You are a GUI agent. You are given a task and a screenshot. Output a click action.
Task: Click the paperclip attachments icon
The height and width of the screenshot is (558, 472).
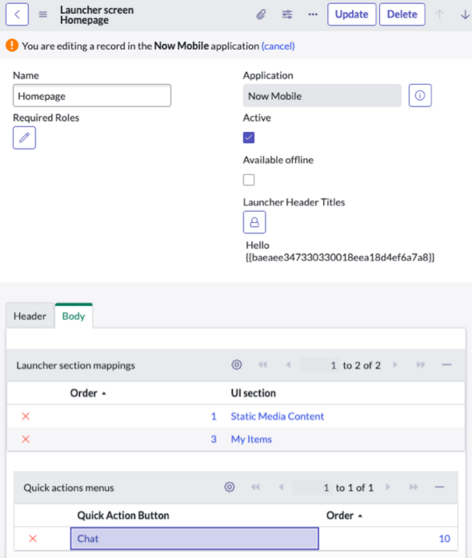coord(261,15)
